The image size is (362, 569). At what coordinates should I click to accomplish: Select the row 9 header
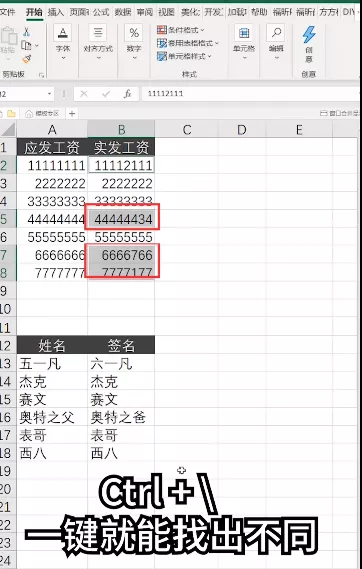coord(8,291)
